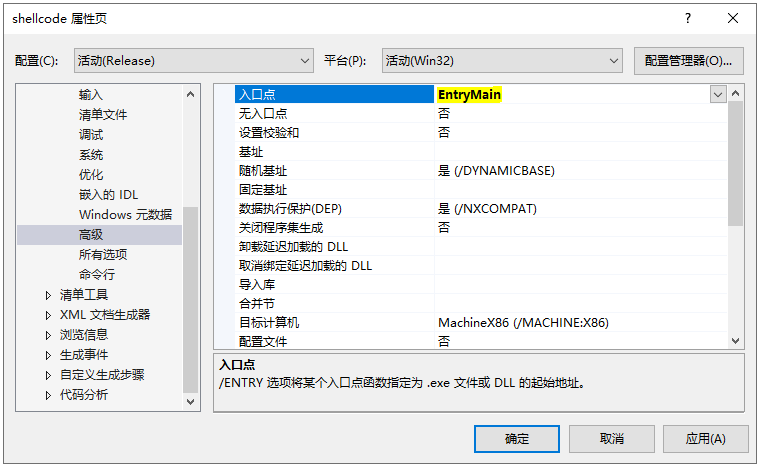Click the MachineX86 (/MACHINE:X86) value

pyautogui.click(x=523, y=323)
